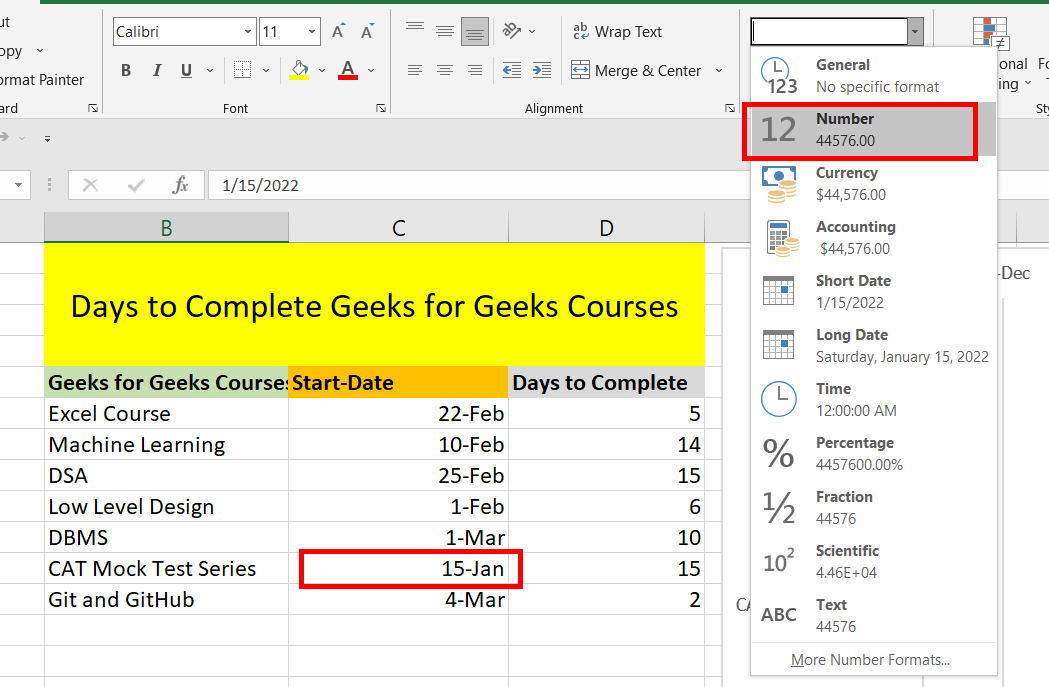Click Cancel X icon in formula bar
This screenshot has width=1049, height=687.
coord(90,185)
